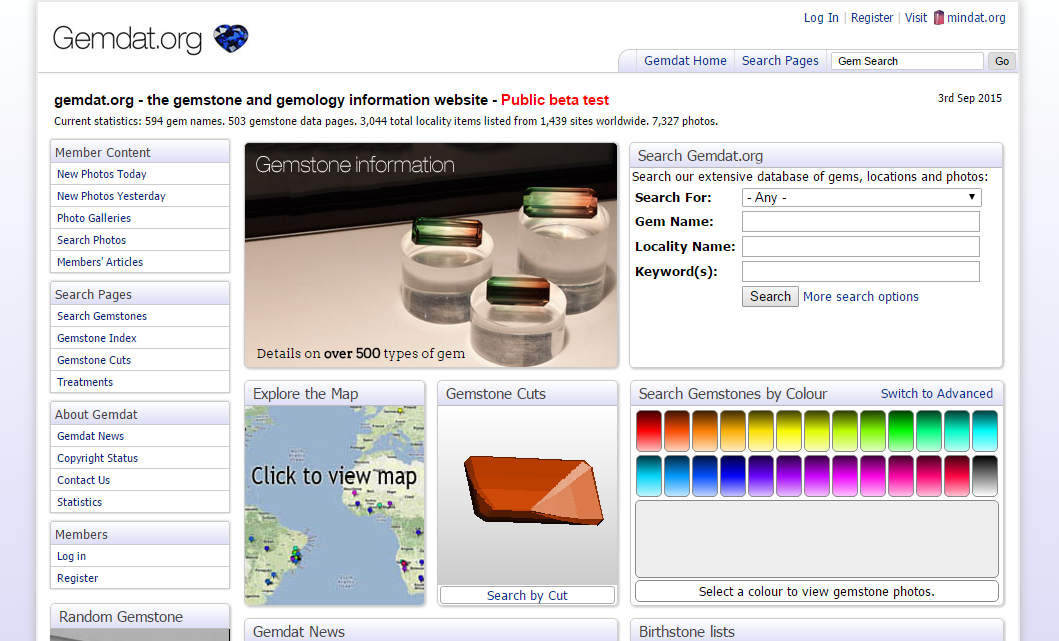Open New Photos Yesterday
The width and height of the screenshot is (1059, 641).
tap(111, 196)
